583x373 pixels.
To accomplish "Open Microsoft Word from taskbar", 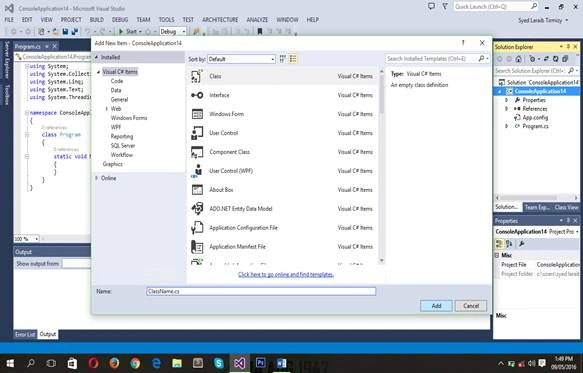I will [281, 363].
